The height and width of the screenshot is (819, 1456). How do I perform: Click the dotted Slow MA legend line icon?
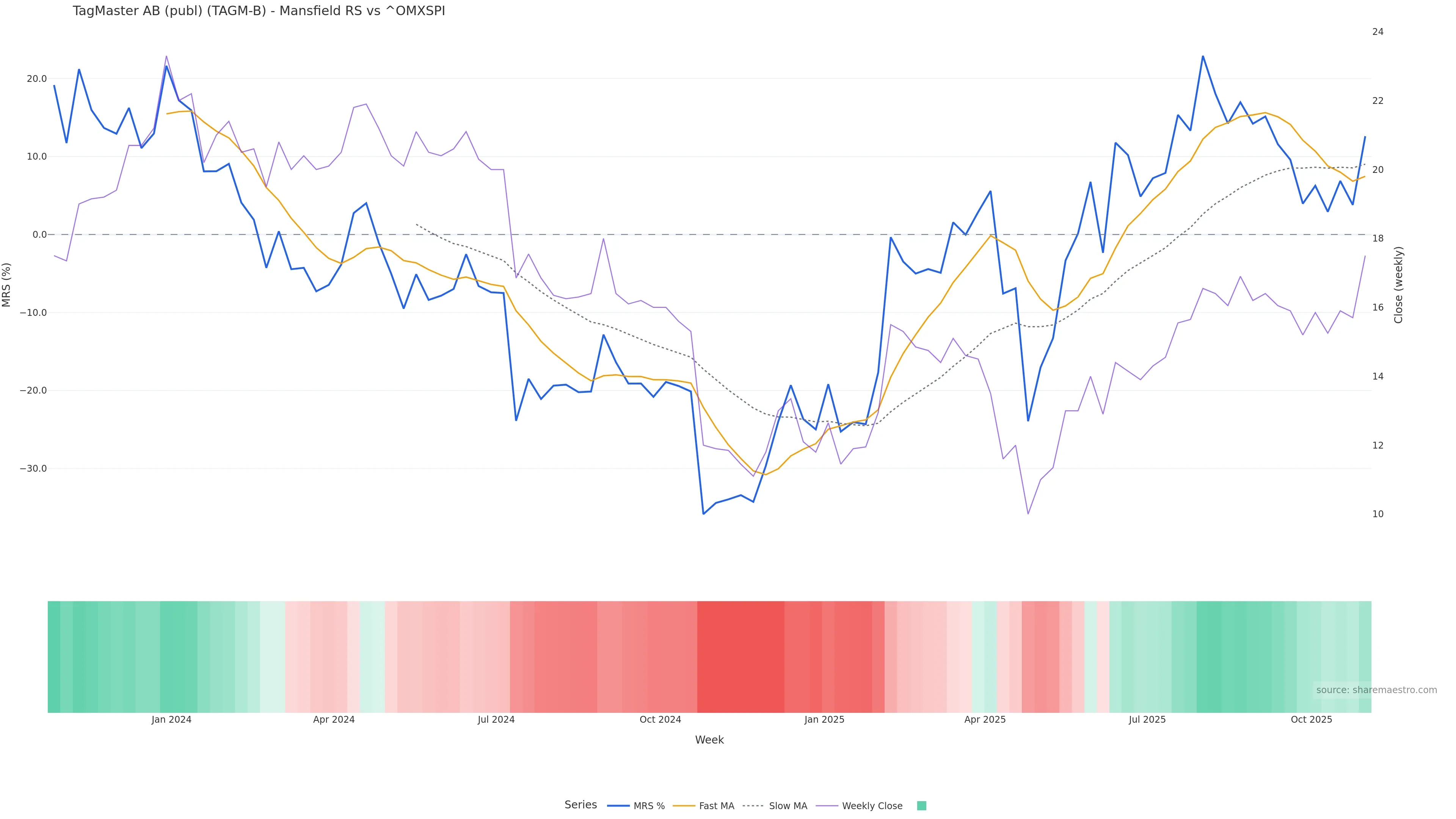point(753,806)
